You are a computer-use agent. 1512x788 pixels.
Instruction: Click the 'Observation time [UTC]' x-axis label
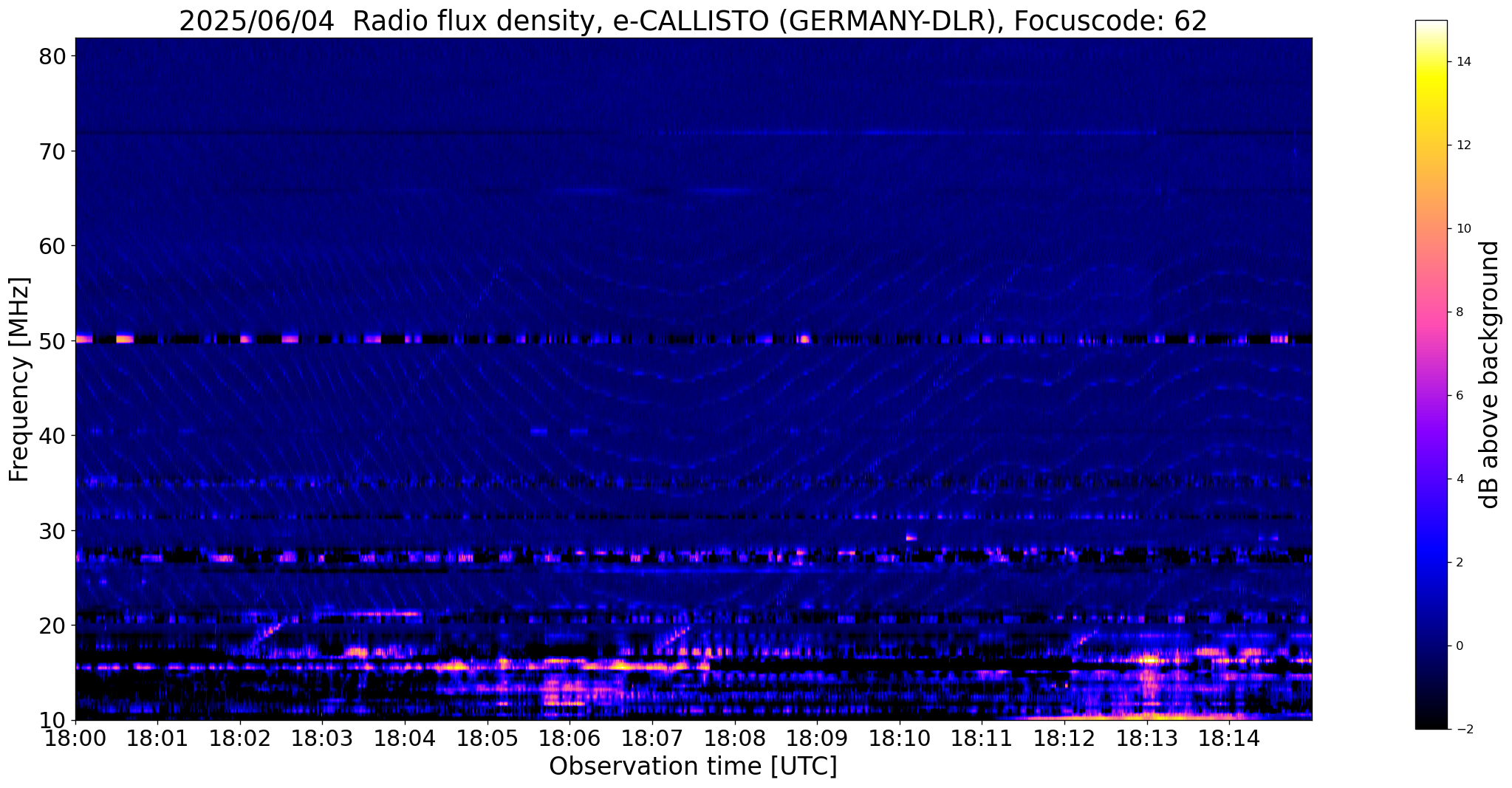[x=693, y=767]
